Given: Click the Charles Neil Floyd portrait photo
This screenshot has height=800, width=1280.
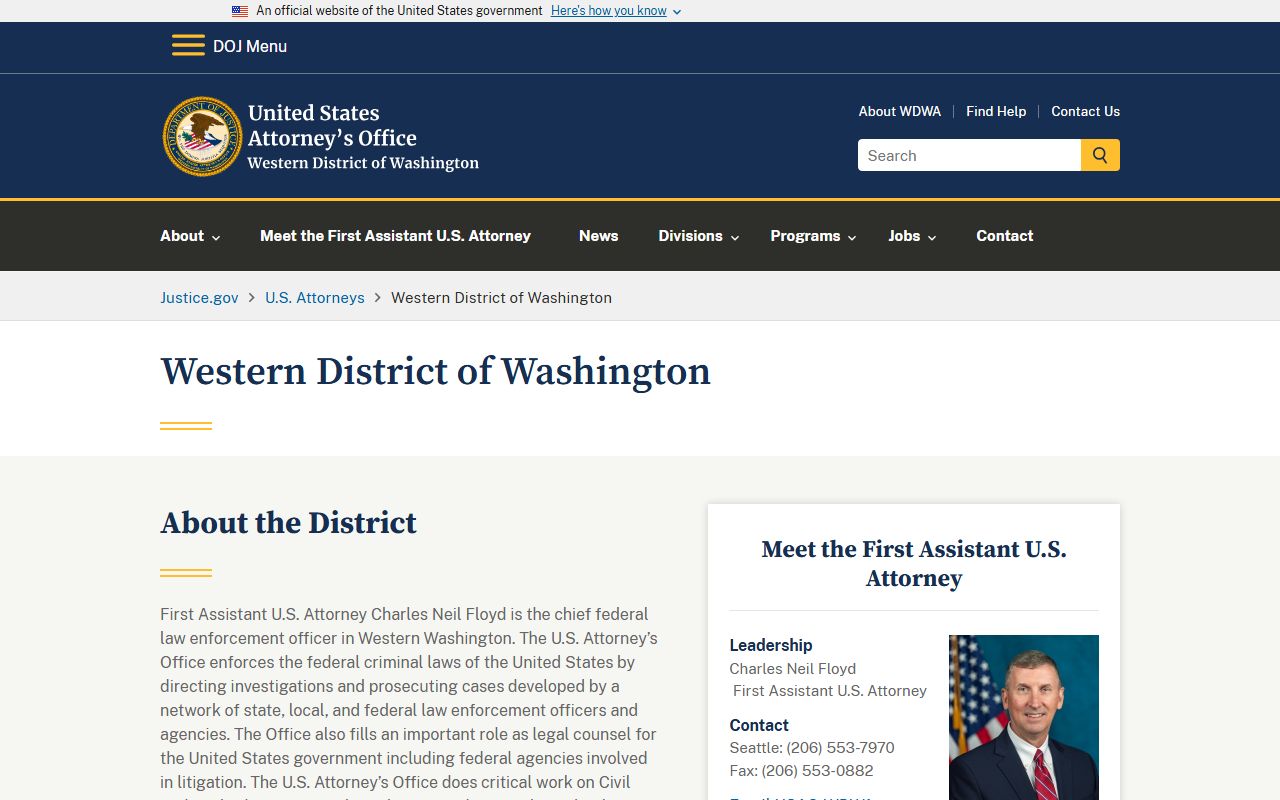Looking at the screenshot, I should click(x=1024, y=717).
